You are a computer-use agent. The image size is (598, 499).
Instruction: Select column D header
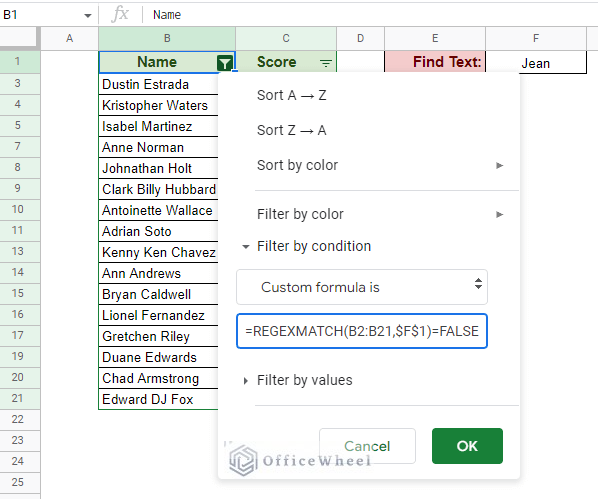pyautogui.click(x=360, y=38)
